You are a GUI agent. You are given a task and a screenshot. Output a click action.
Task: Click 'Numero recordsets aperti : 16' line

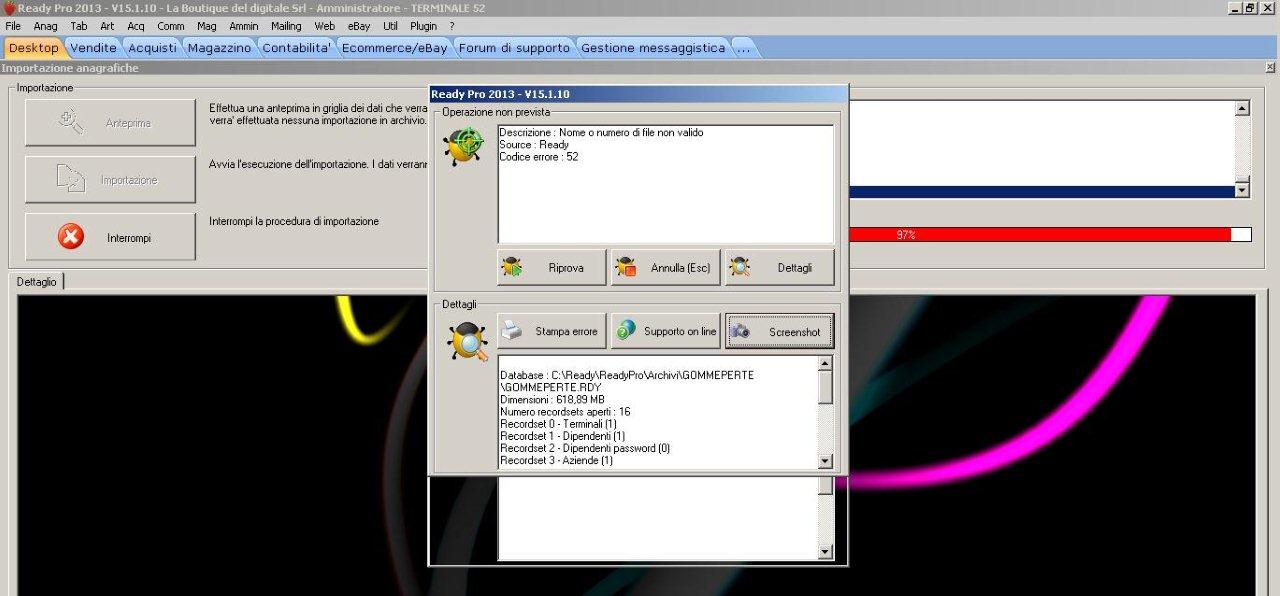tap(565, 411)
